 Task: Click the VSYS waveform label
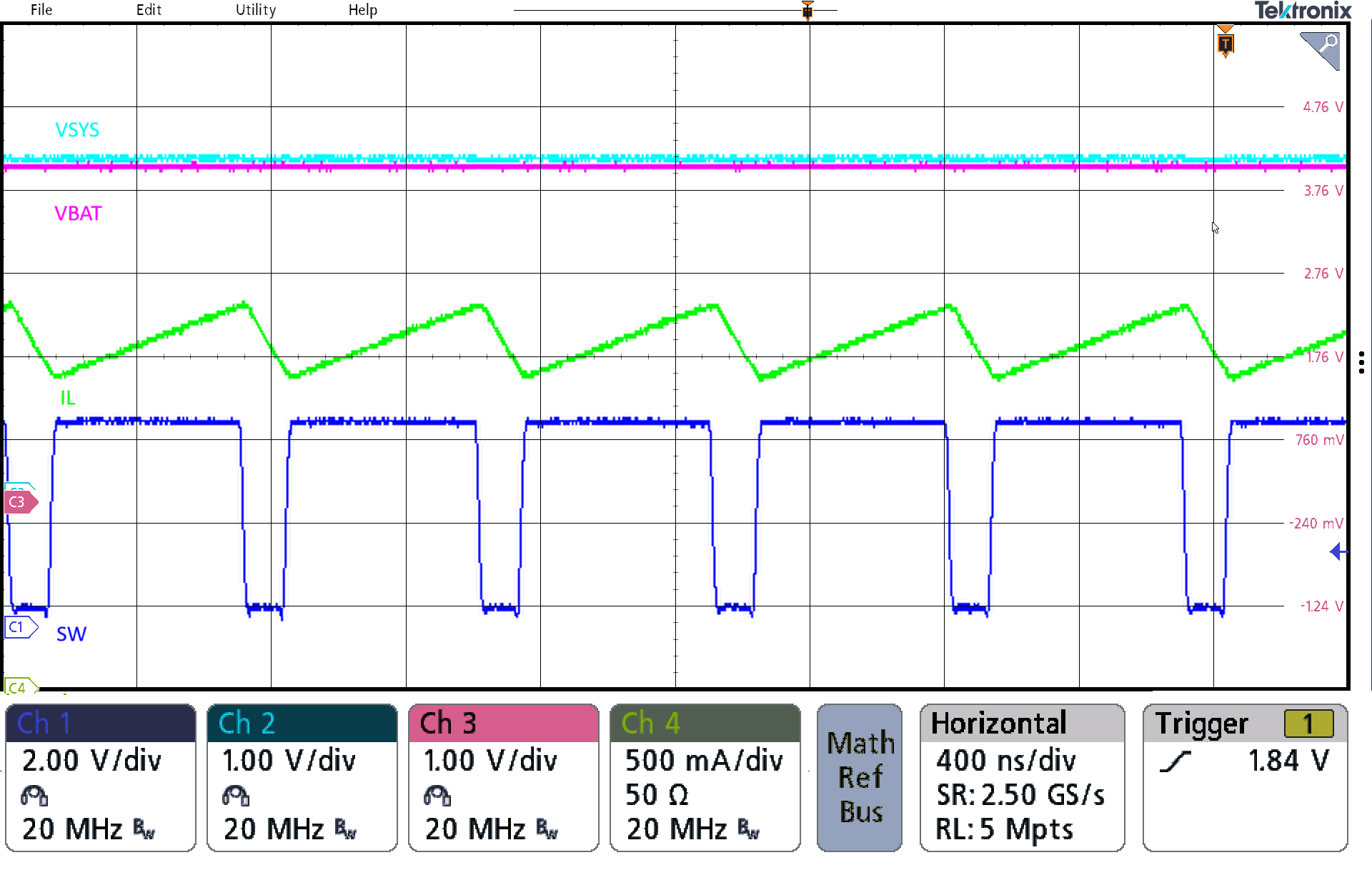click(x=77, y=130)
